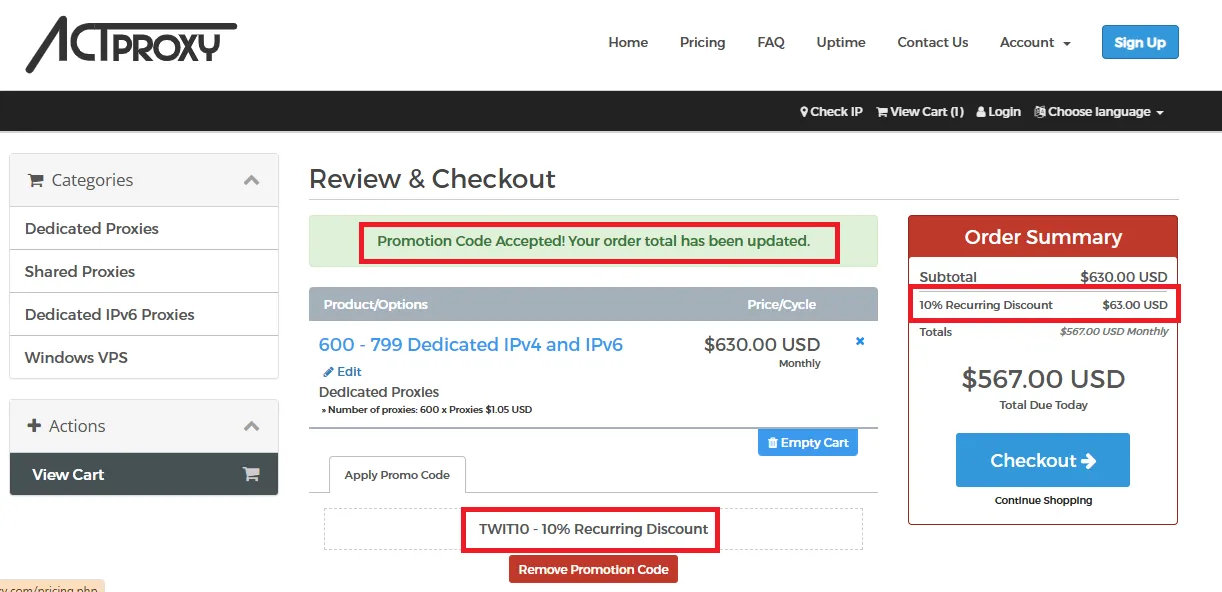Click the globe icon next to Choose language
Screen dimensions: 1222x592
pos(1040,111)
